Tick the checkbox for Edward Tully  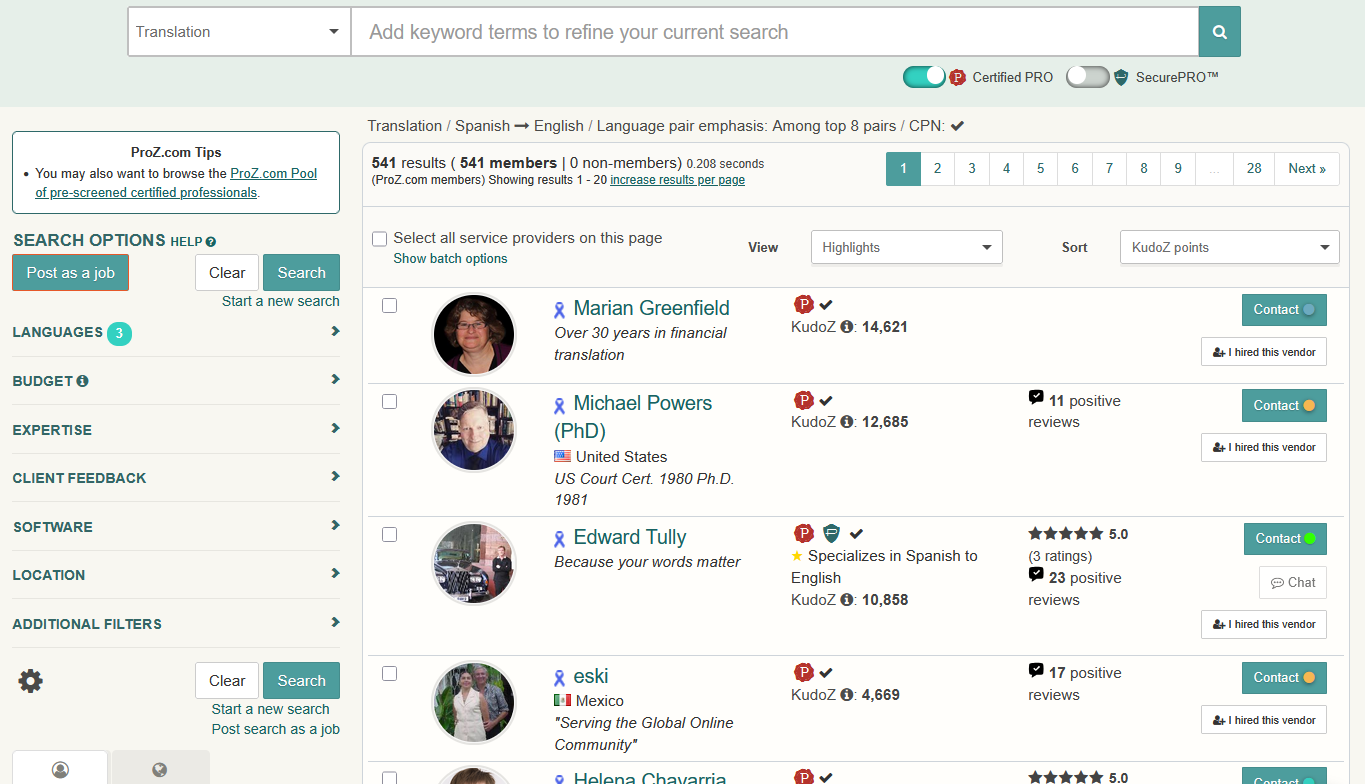[390, 535]
